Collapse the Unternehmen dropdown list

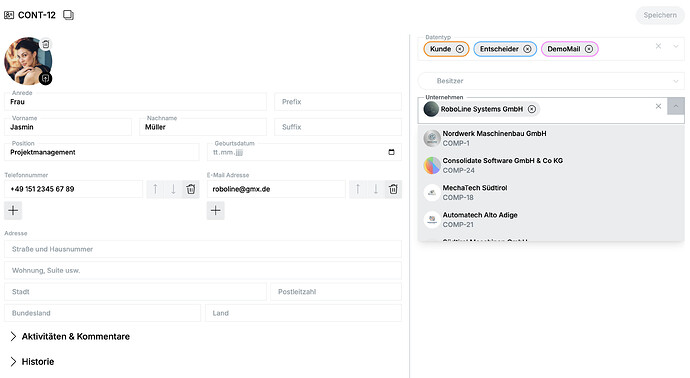(x=676, y=106)
